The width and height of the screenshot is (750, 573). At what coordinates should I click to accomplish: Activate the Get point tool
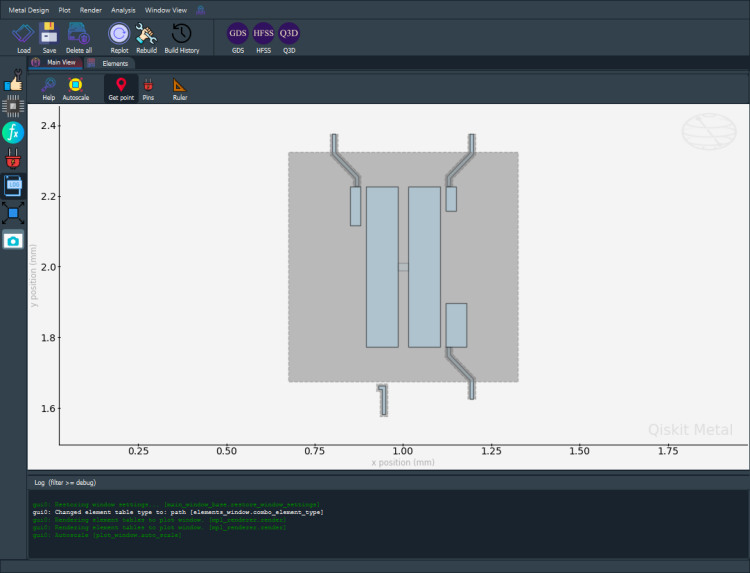pos(121,89)
